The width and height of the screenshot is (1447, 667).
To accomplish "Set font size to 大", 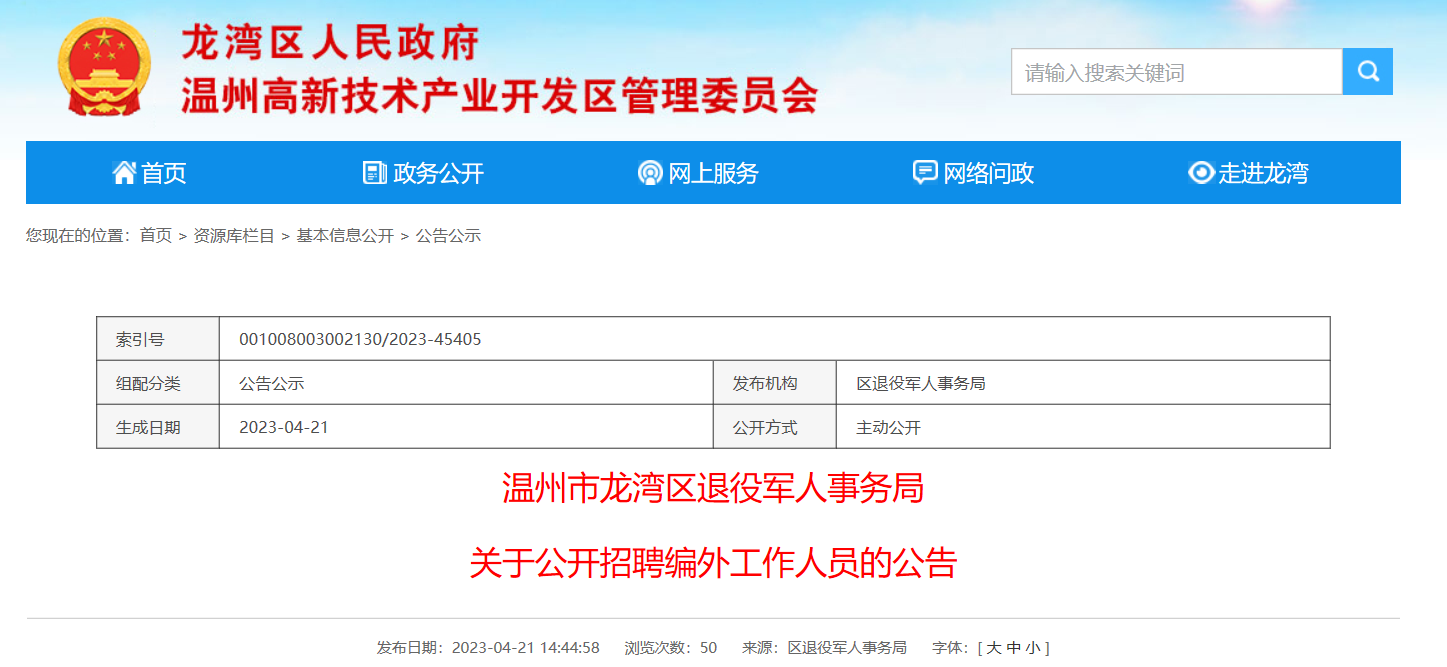I will (x=994, y=648).
